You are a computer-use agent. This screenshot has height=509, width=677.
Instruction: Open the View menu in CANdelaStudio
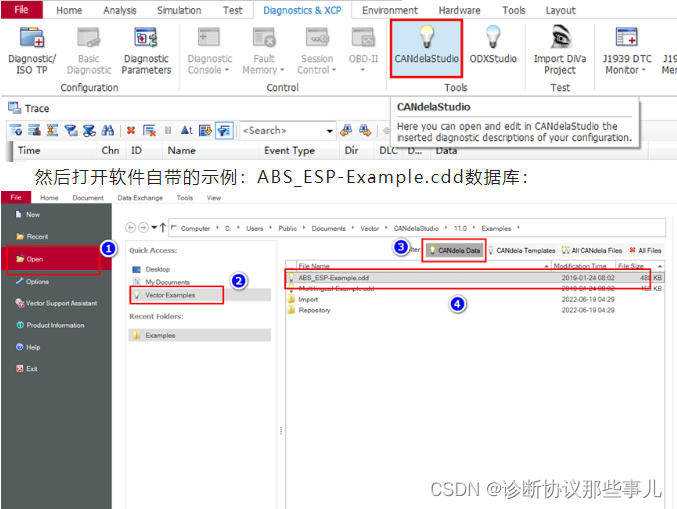tap(213, 198)
